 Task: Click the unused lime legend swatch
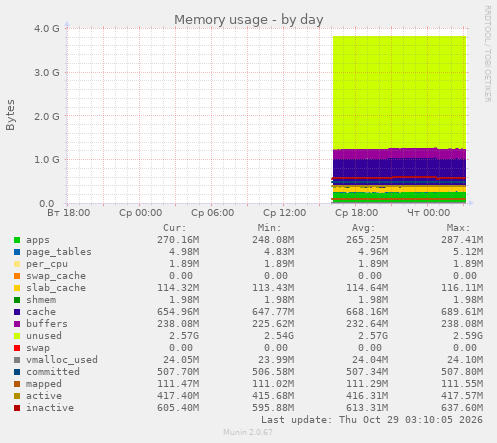(17, 336)
